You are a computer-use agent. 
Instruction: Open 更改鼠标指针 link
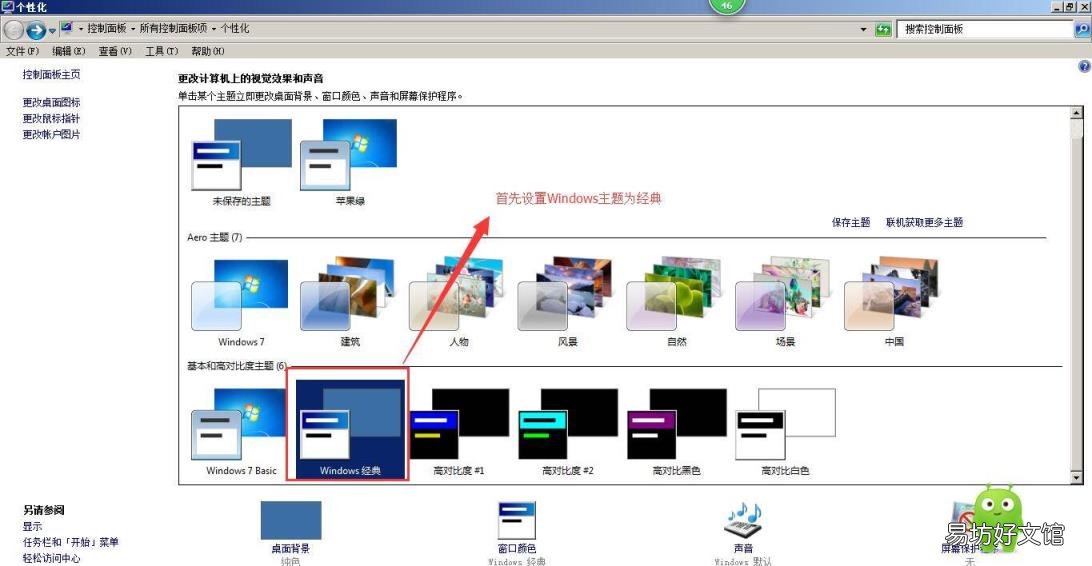coord(52,118)
